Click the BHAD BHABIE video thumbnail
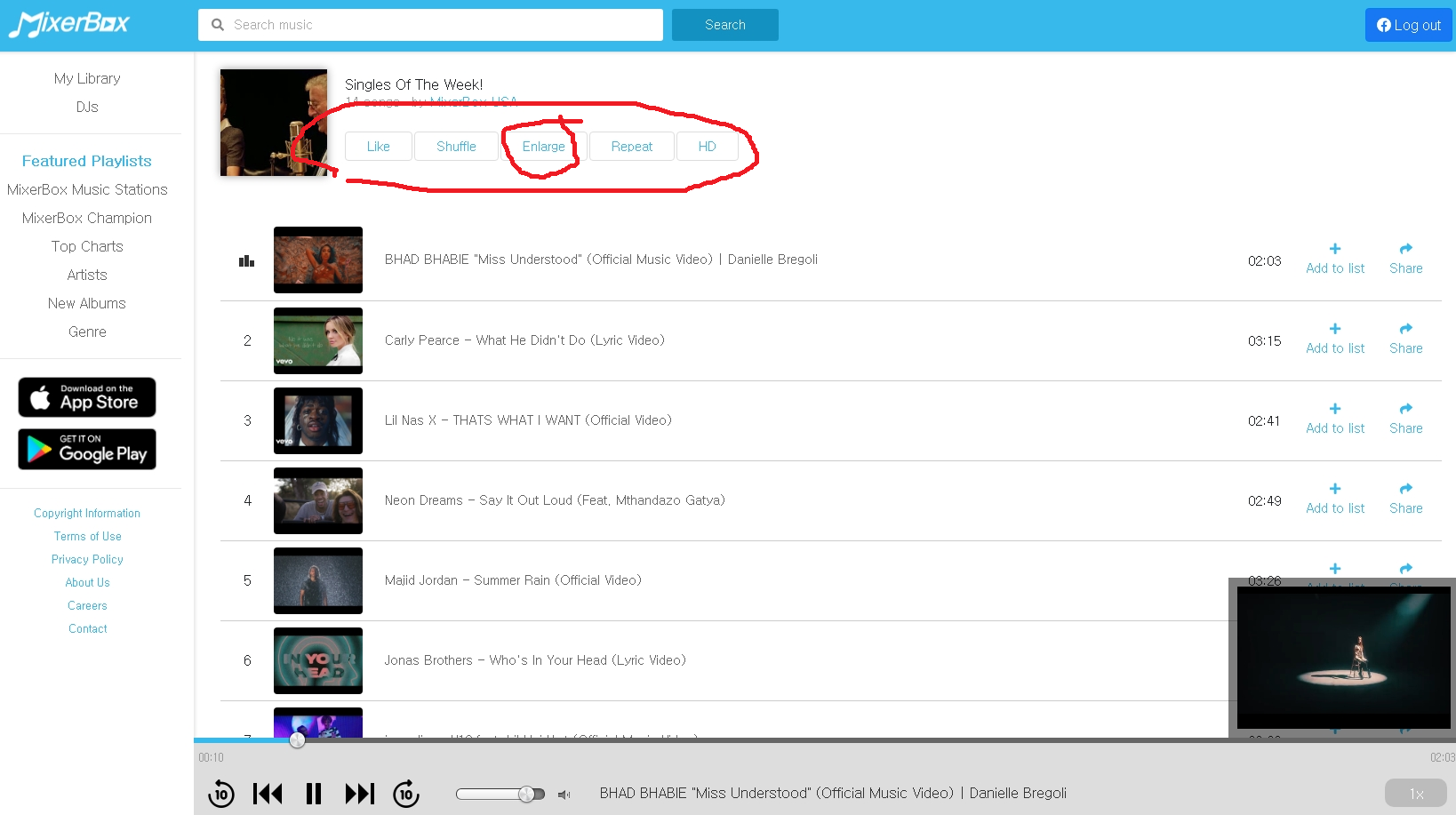 point(318,260)
